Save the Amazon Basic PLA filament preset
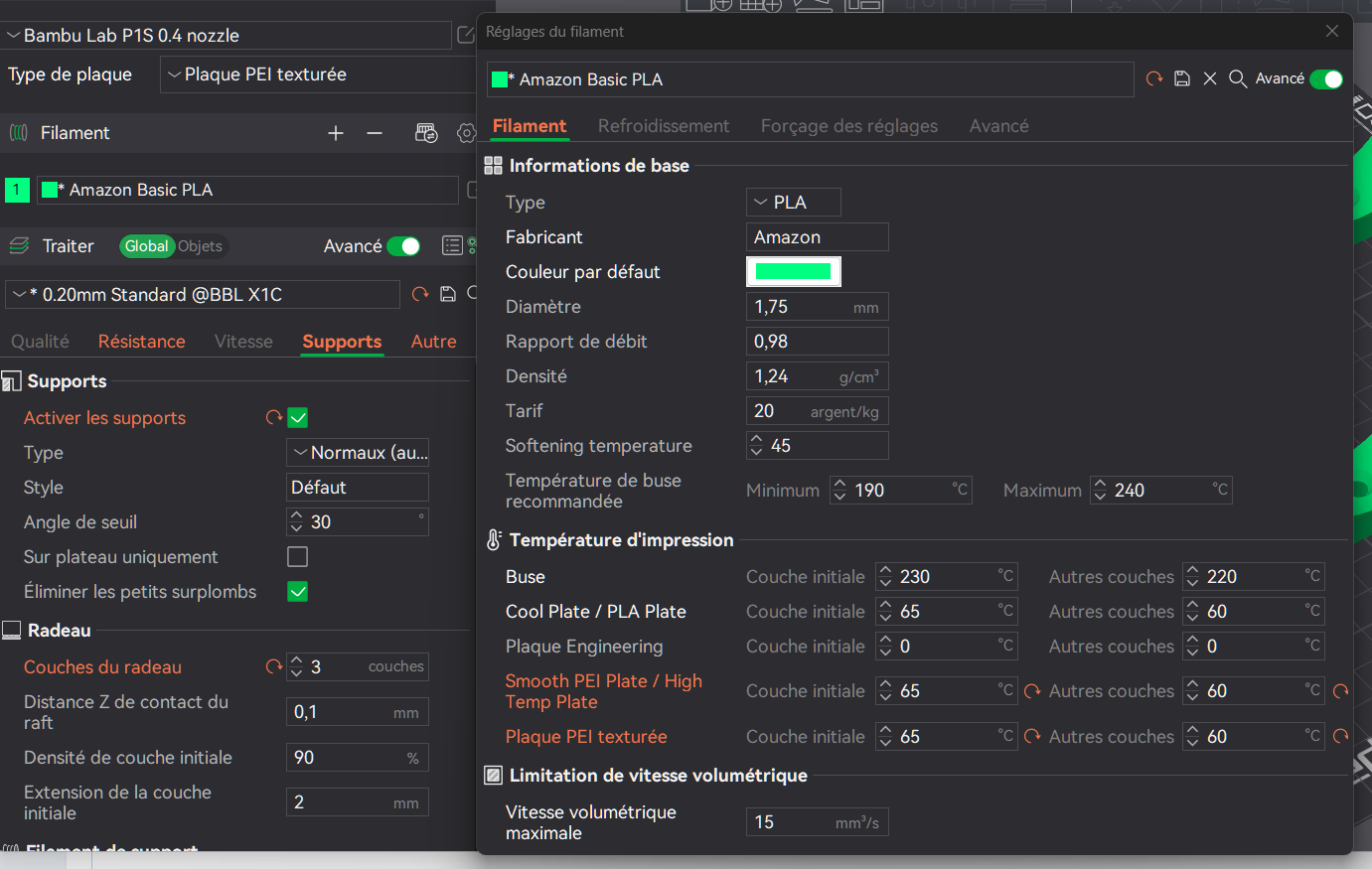 (1182, 78)
